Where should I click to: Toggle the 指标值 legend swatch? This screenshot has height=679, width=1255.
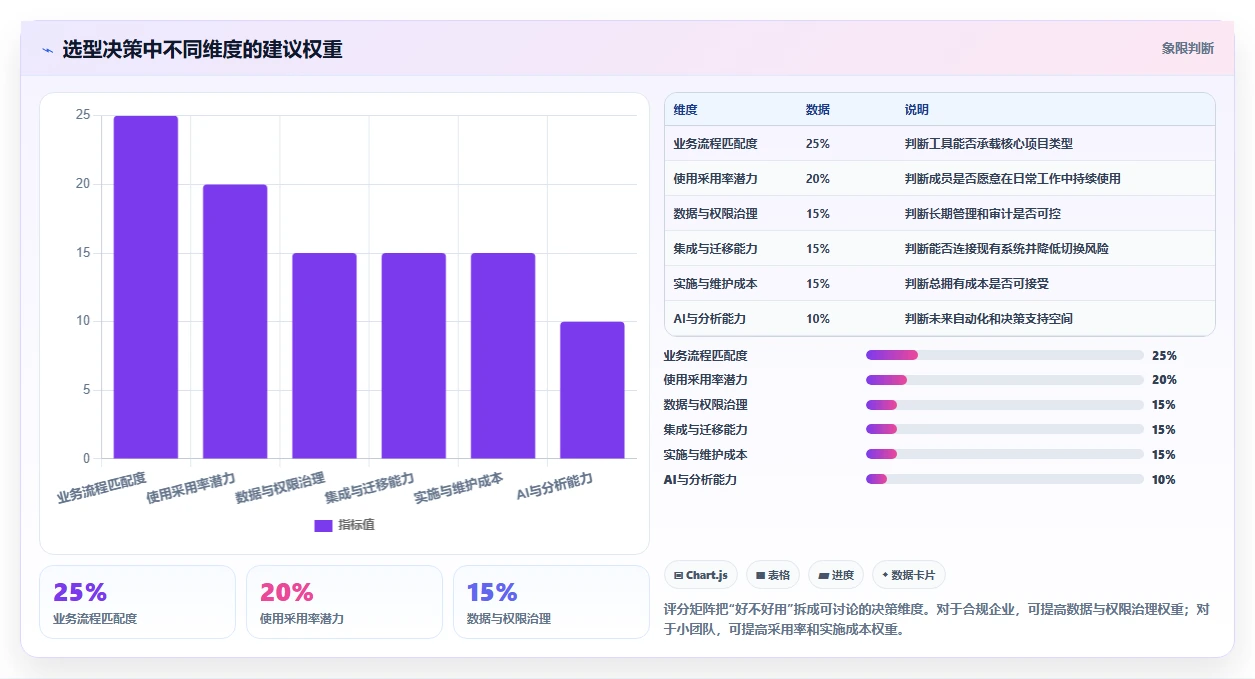tap(323, 525)
